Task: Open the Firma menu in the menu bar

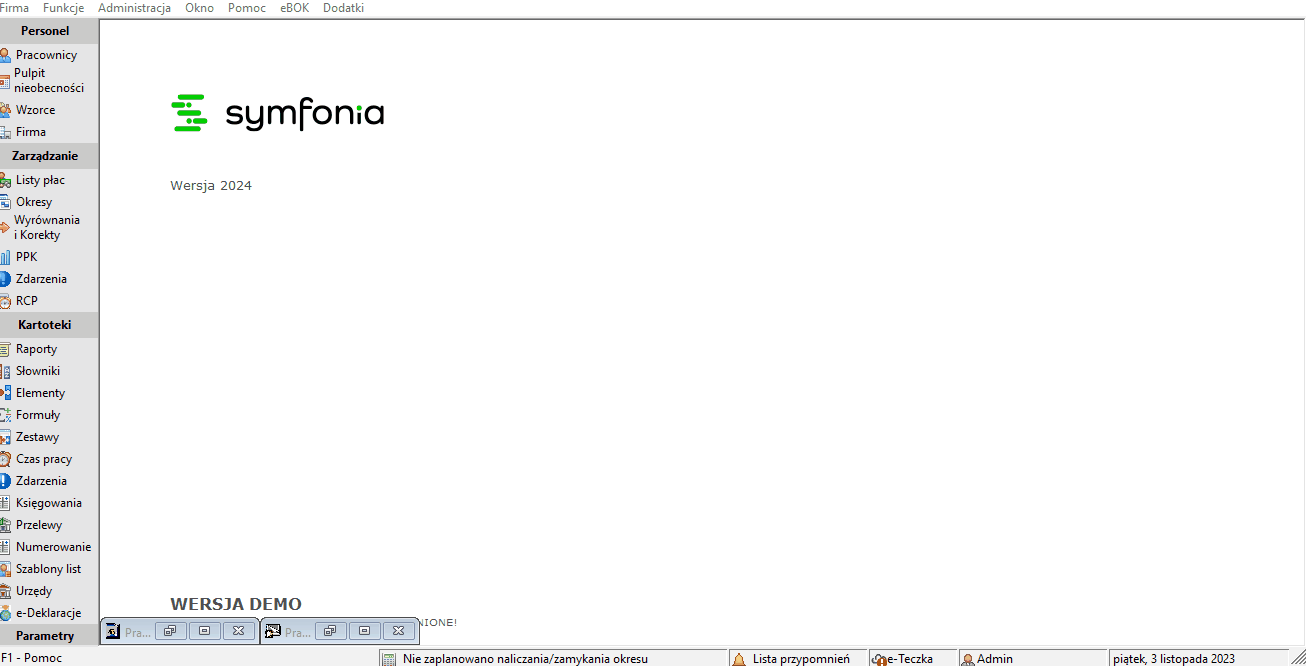Action: point(14,8)
